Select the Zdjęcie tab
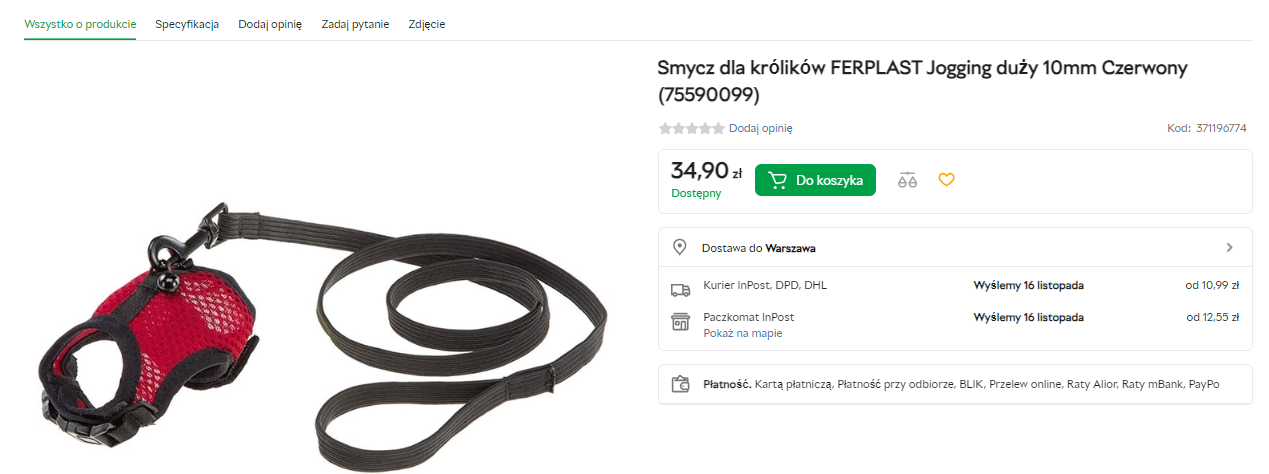This screenshot has height=474, width=1269. [x=427, y=24]
